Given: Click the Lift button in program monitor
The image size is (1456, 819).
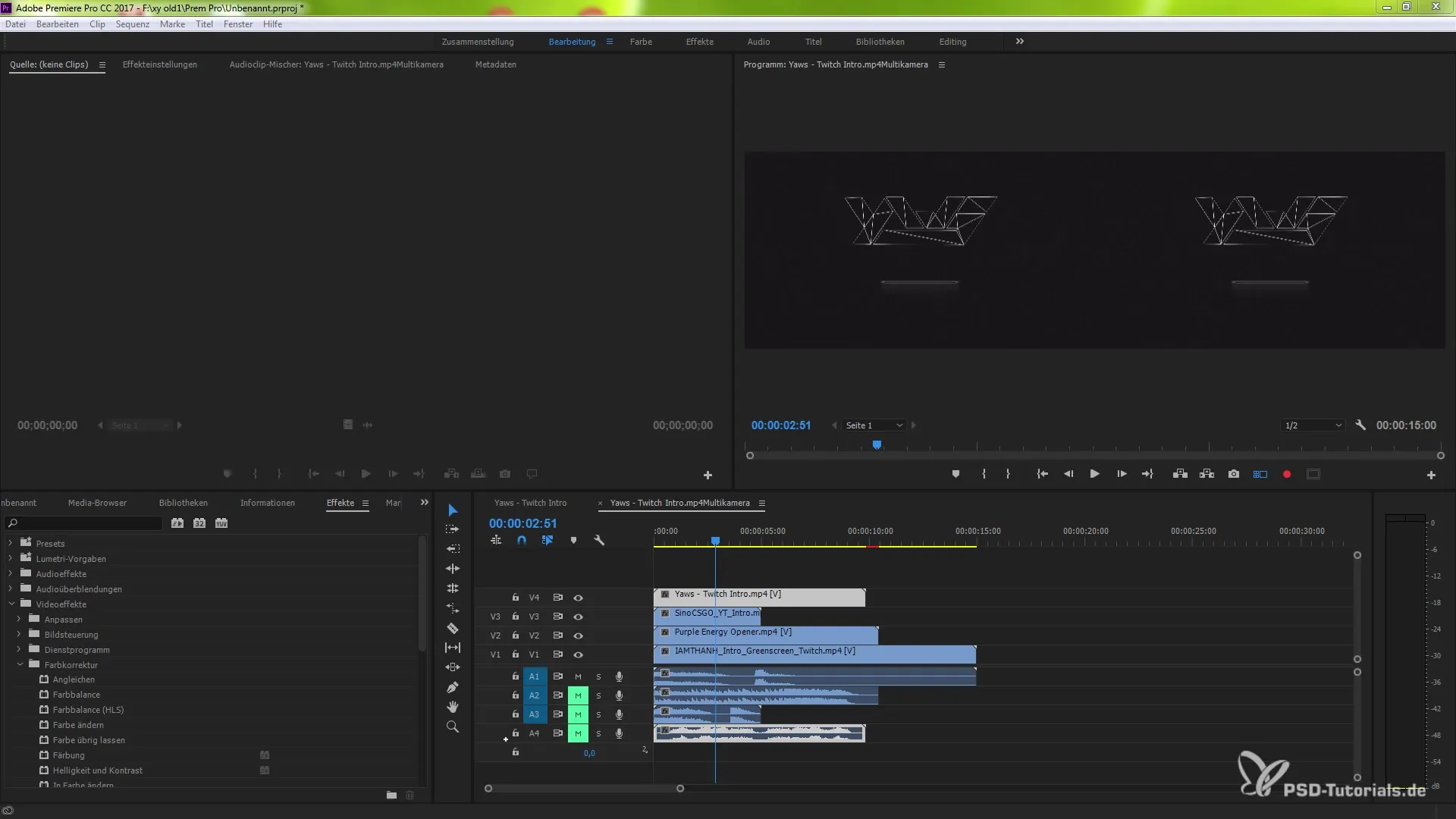Looking at the screenshot, I should tap(1180, 474).
